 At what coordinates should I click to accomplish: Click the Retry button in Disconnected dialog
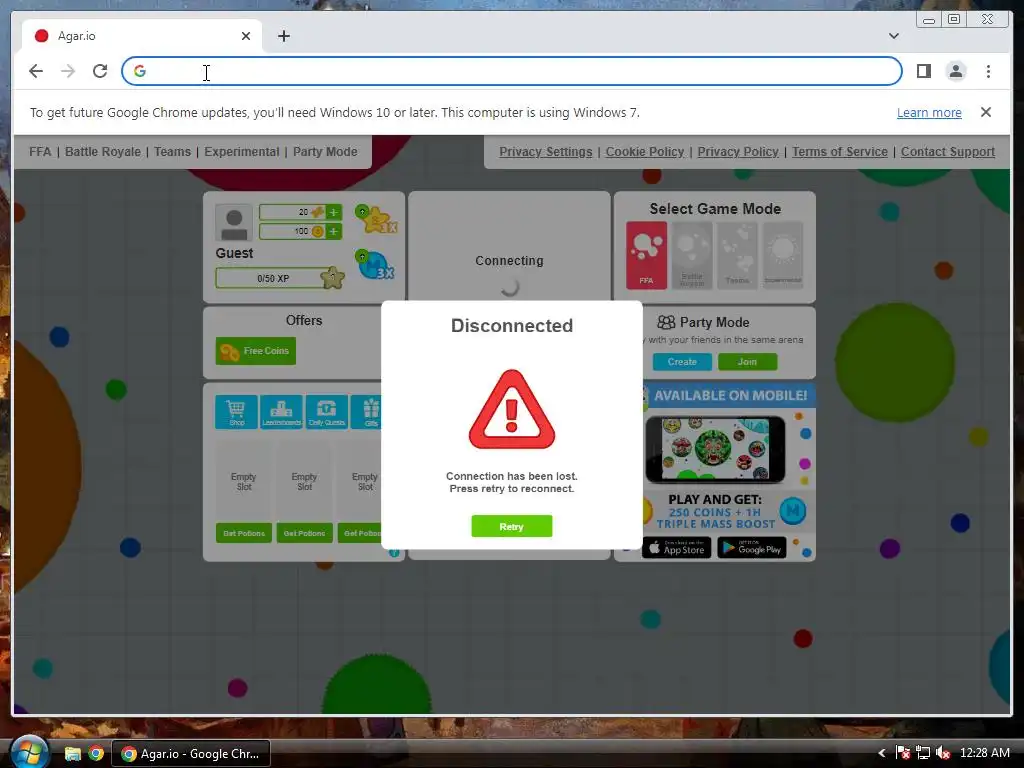coord(511,526)
